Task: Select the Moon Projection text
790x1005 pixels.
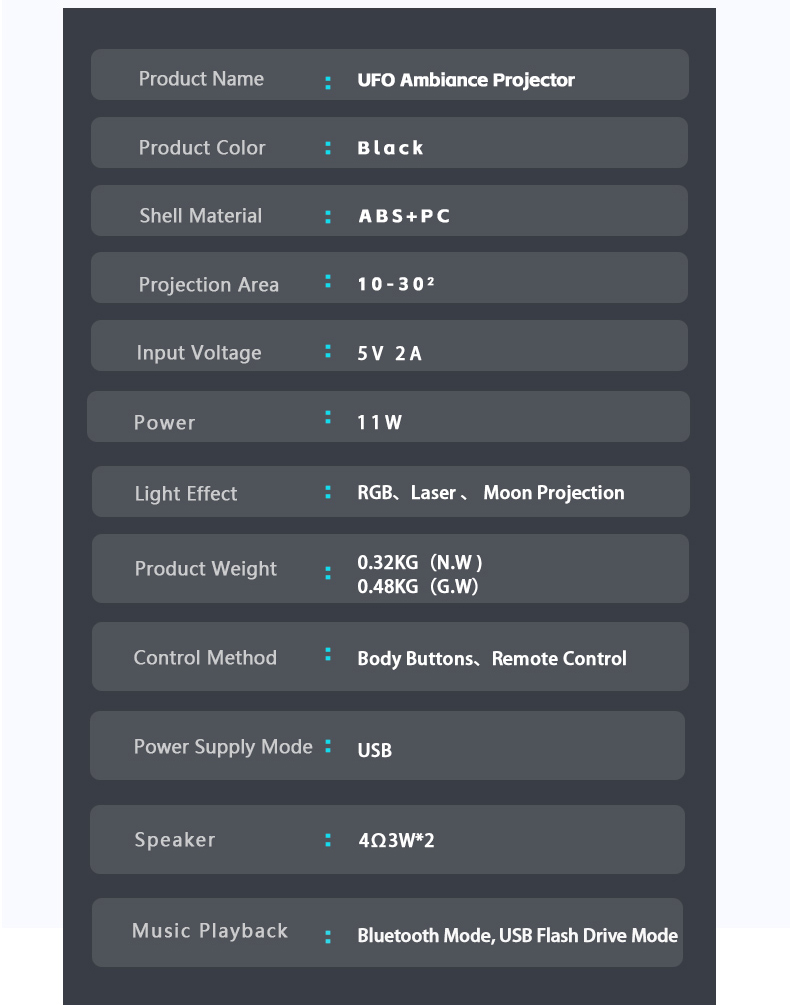Action: [554, 493]
